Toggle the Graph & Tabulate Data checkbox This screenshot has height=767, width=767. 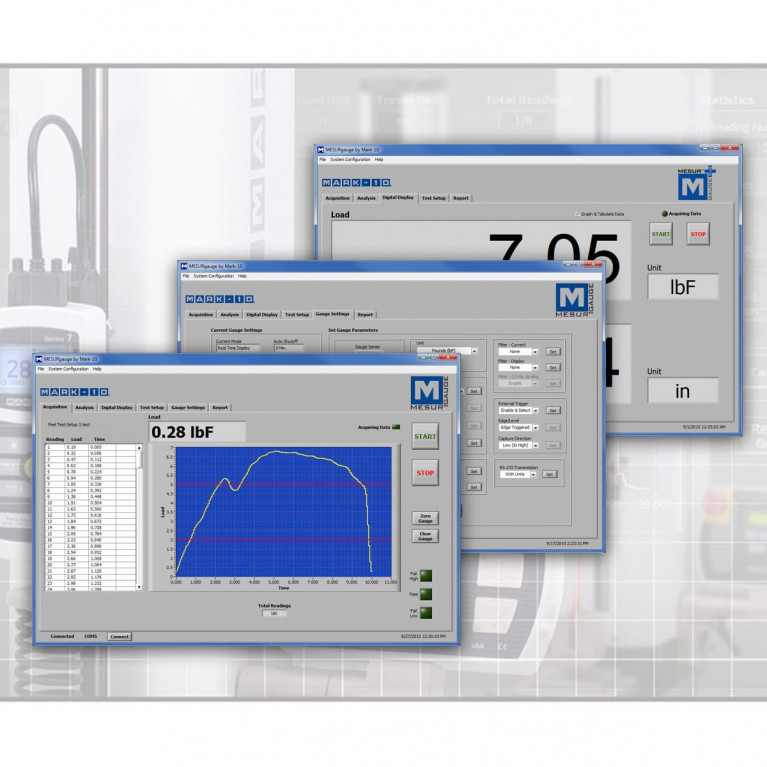577,214
